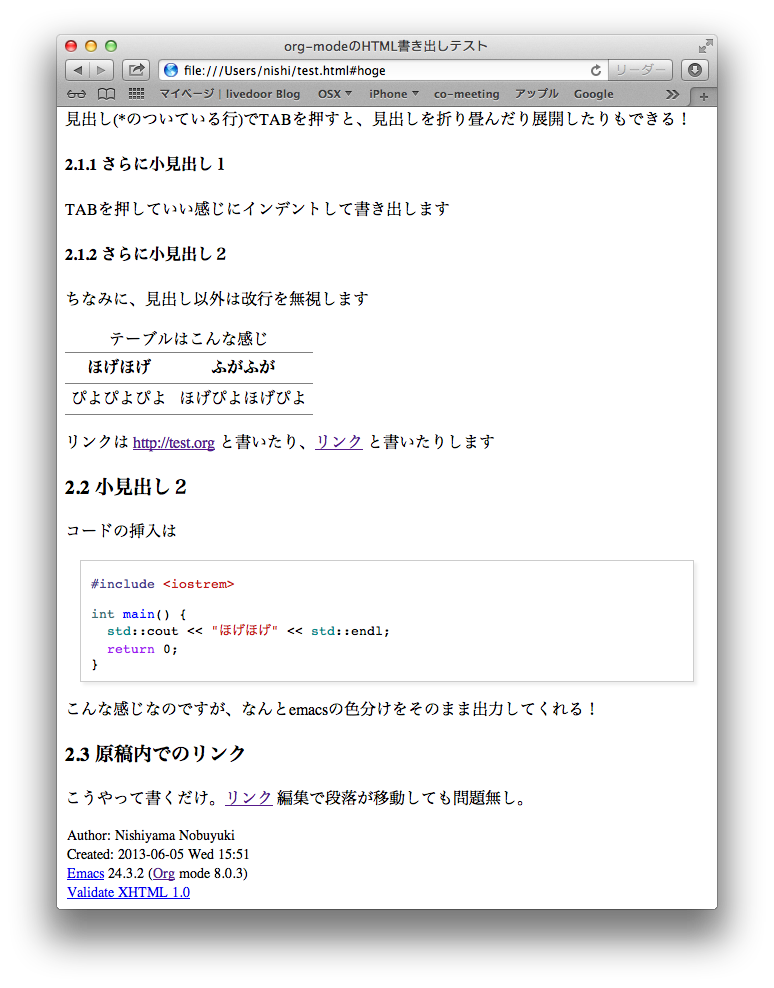Open the アップル bookmark
This screenshot has width=774, height=988.
(536, 94)
